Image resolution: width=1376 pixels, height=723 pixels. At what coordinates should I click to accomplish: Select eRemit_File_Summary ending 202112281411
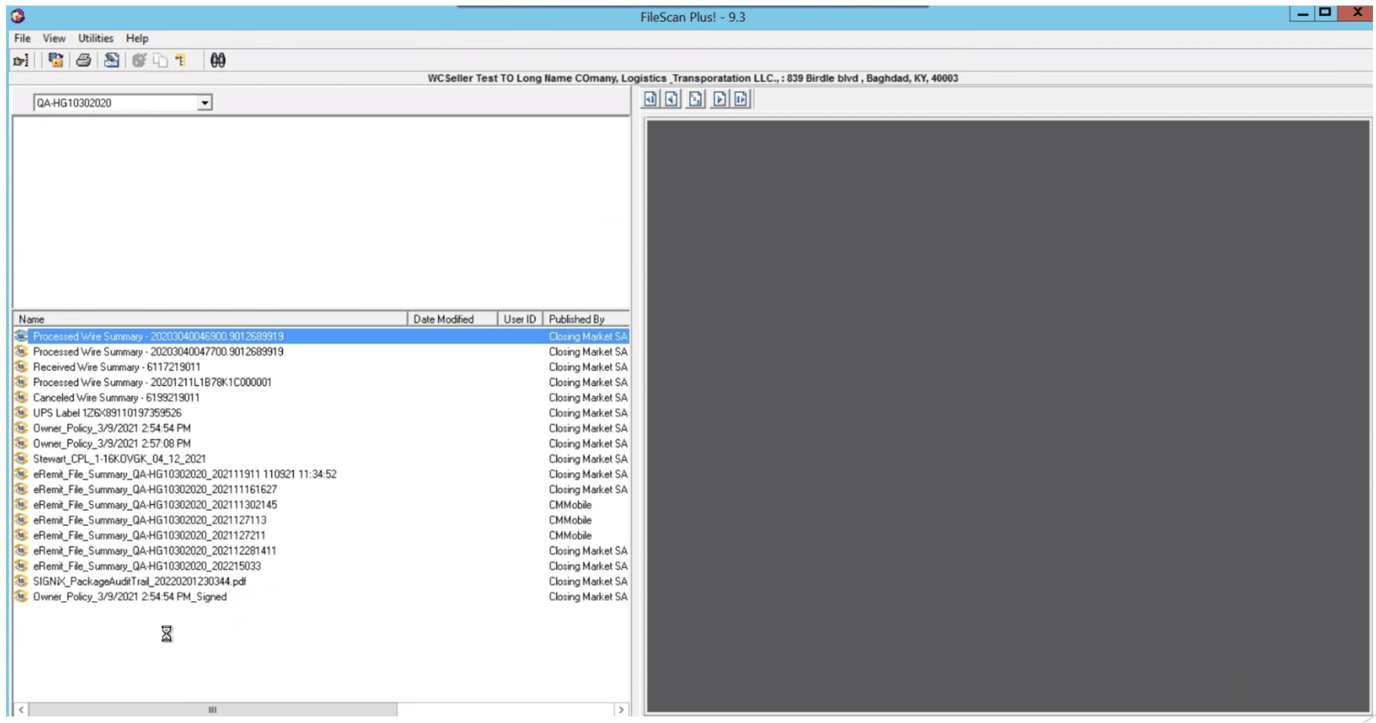click(x=155, y=551)
